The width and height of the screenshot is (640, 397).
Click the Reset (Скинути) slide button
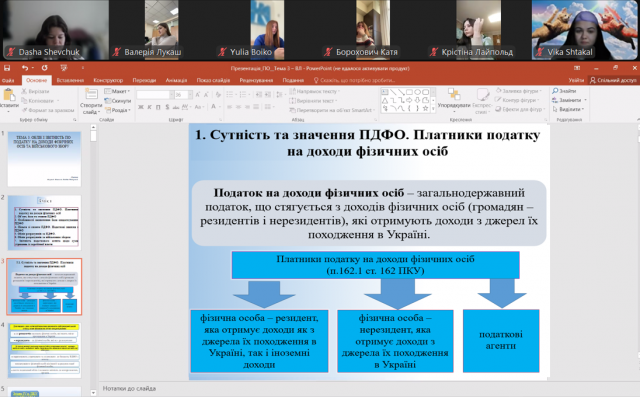118,100
